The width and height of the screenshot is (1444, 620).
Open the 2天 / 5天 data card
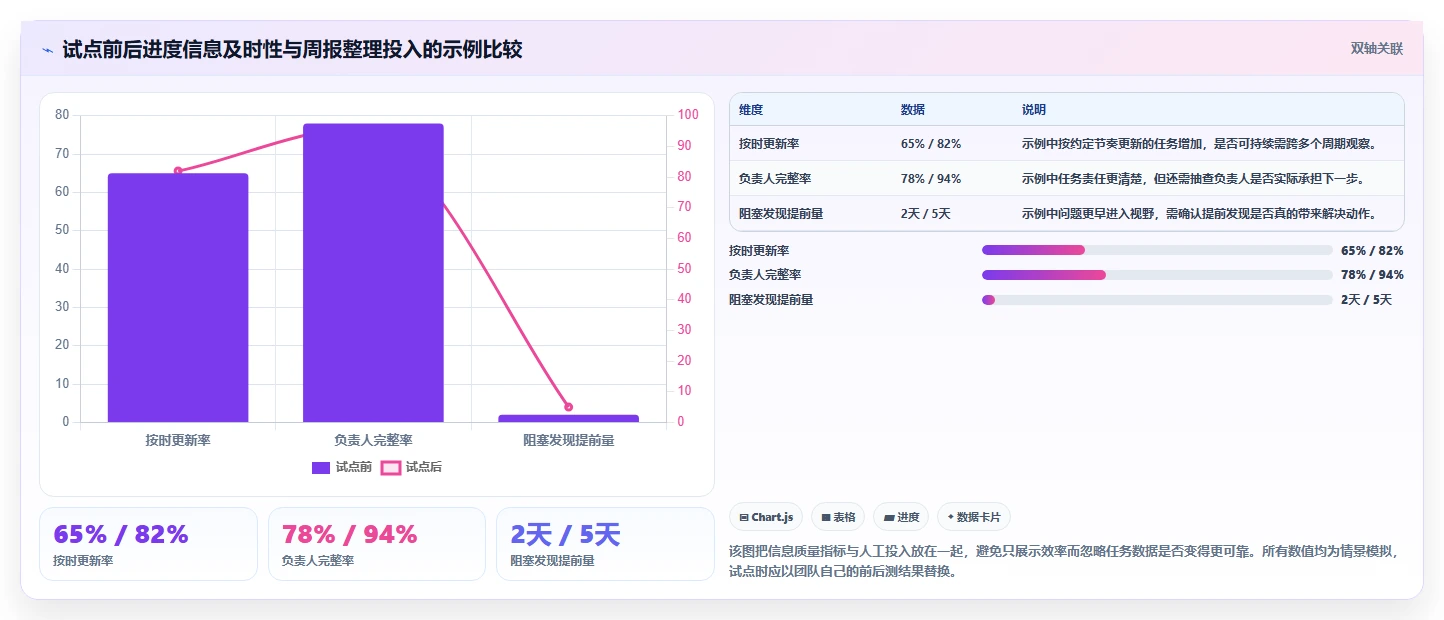[x=605, y=544]
